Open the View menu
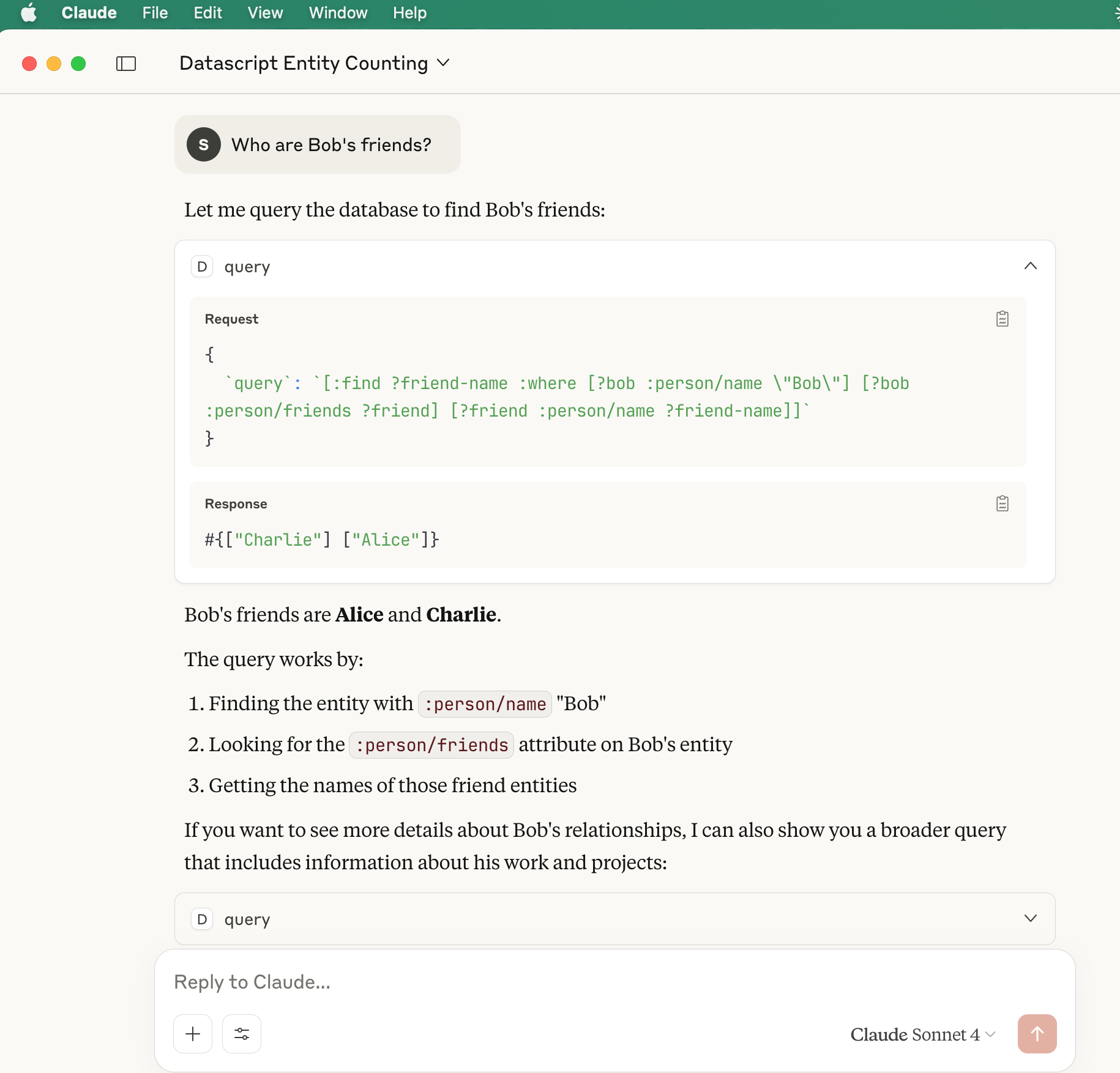 point(265,13)
